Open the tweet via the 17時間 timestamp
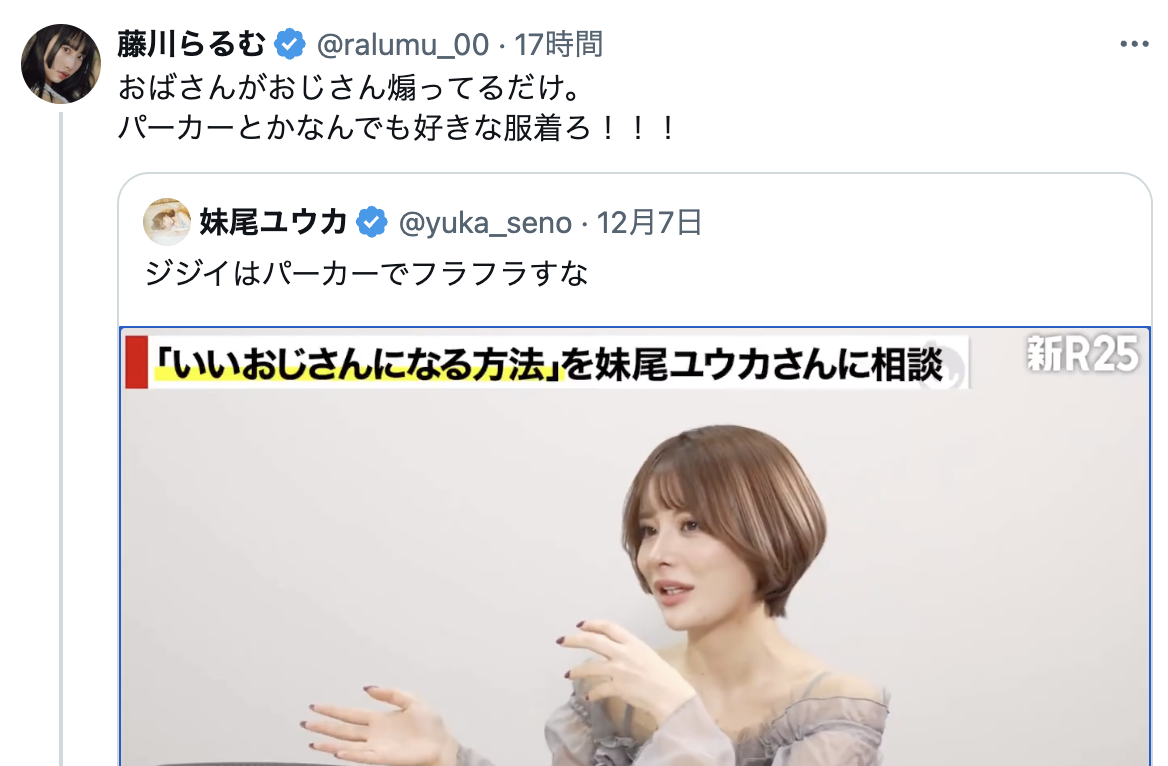This screenshot has width=1168, height=766. [559, 45]
